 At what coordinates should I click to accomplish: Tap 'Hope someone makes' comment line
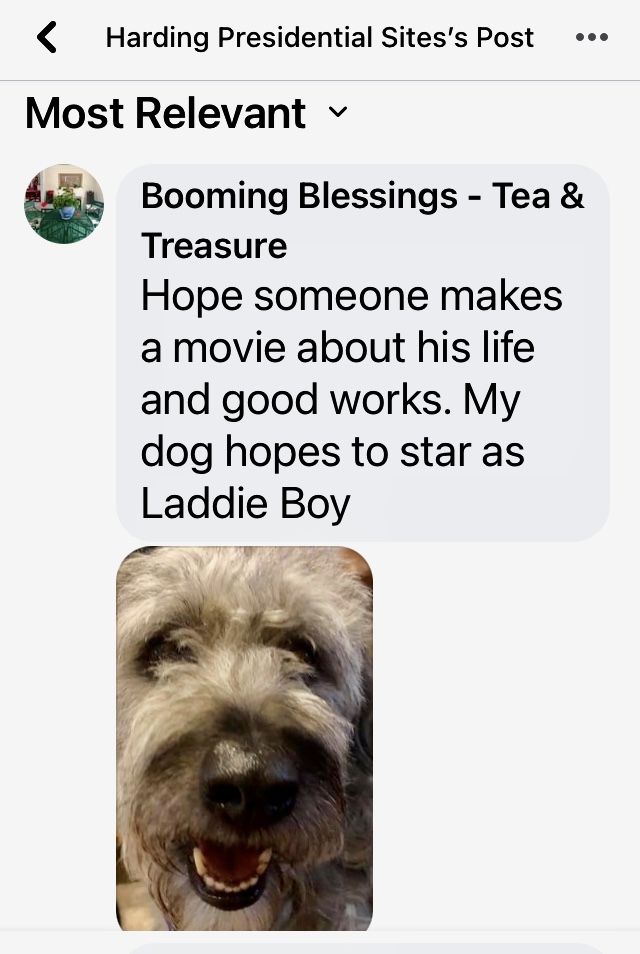352,296
